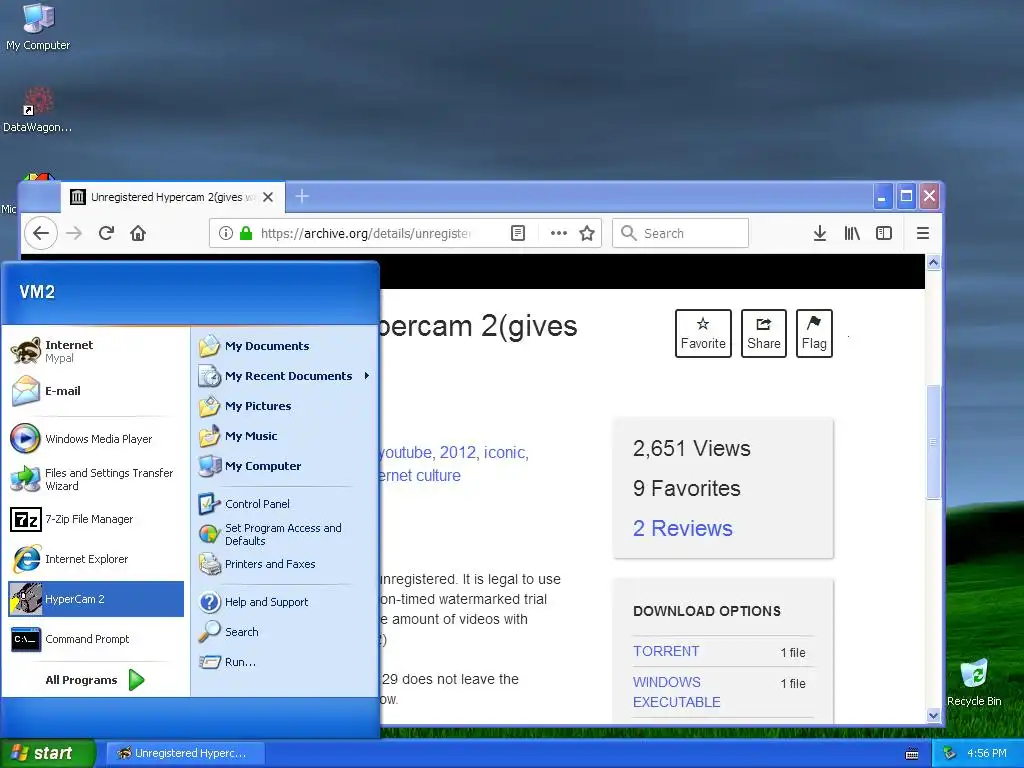Click the Start button
1024x768 pixels.
(x=47, y=753)
